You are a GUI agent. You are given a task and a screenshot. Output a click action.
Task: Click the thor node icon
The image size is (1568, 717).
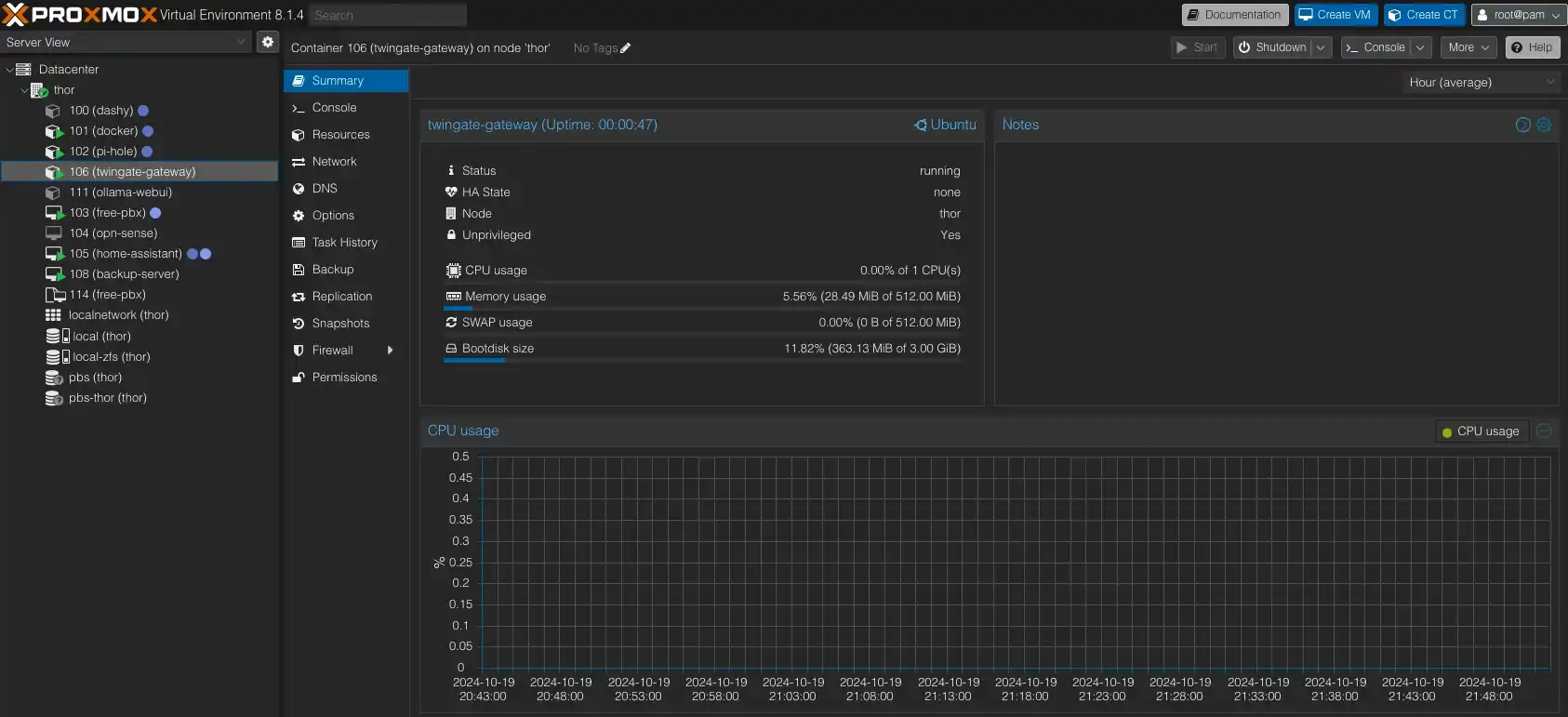39,90
